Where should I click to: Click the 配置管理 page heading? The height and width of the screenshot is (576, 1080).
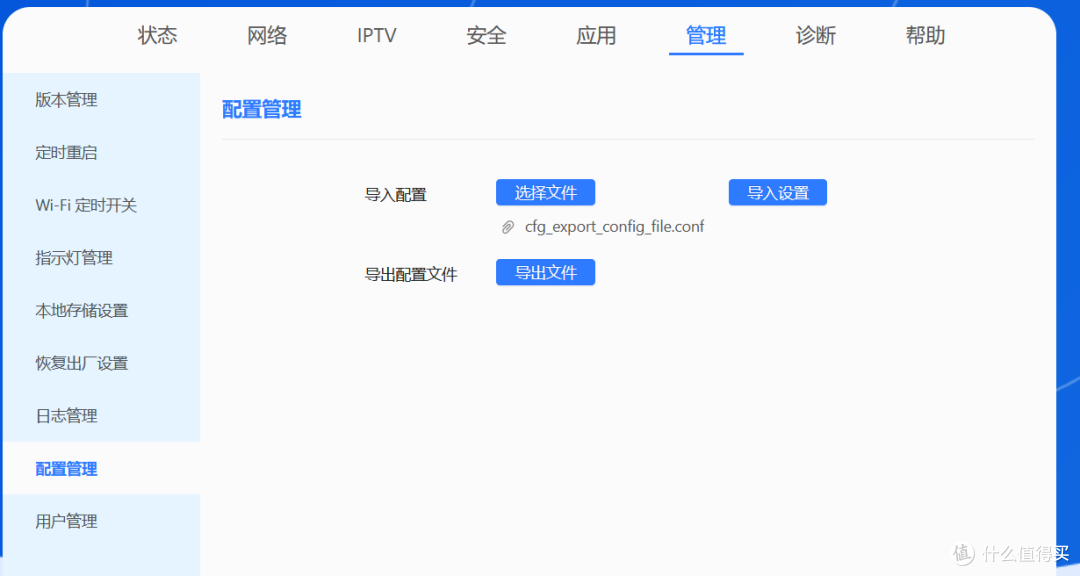(261, 110)
